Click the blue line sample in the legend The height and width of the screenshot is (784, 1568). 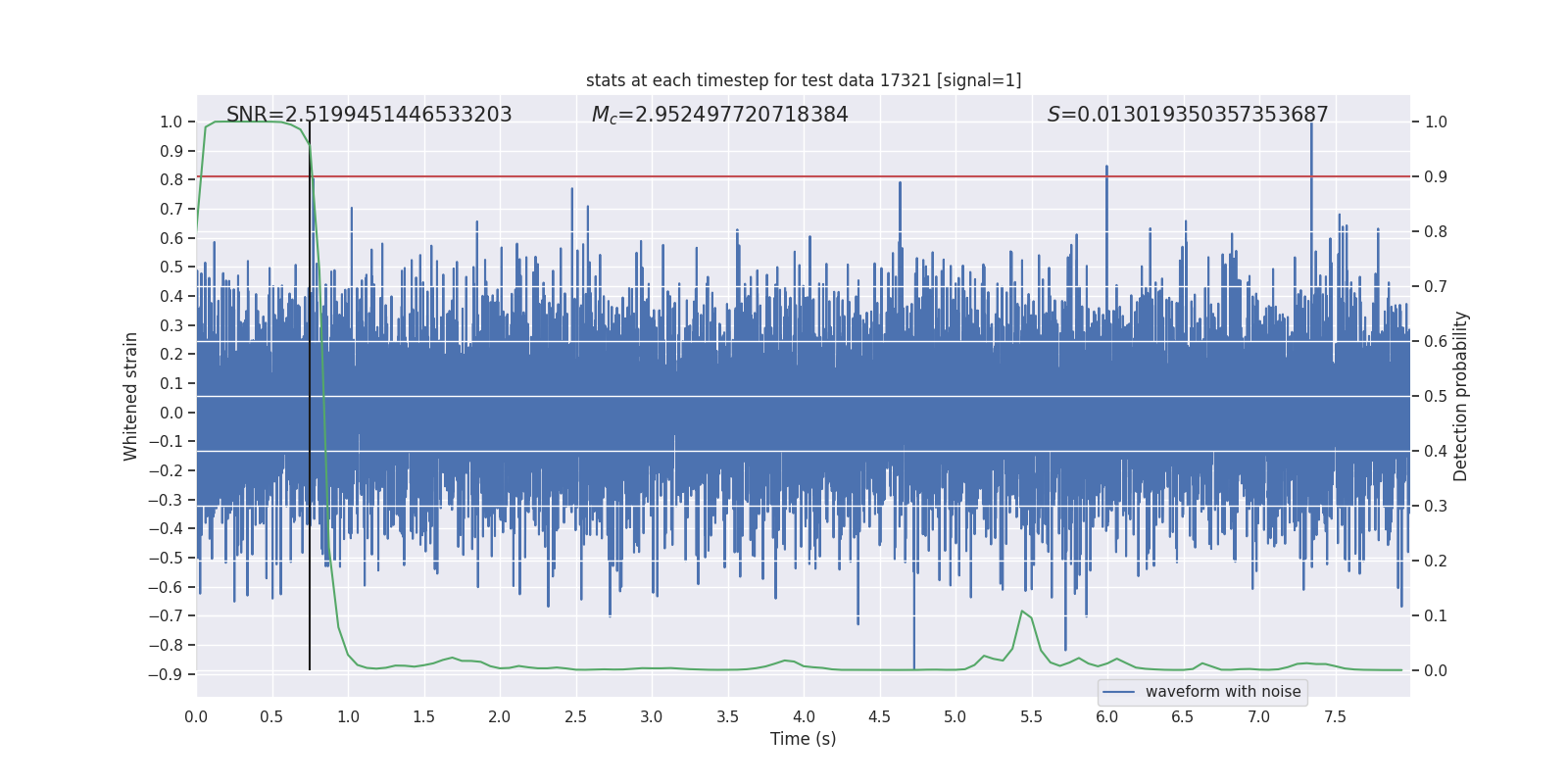point(1118,692)
